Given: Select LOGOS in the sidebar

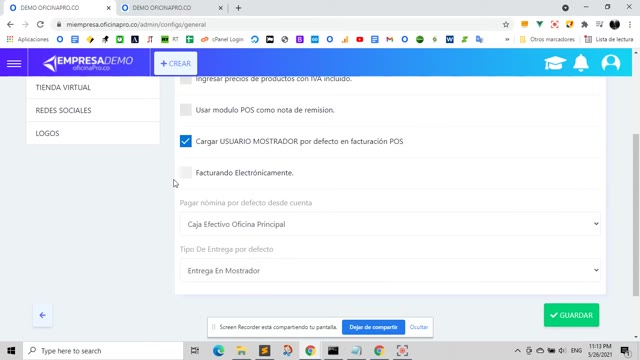Looking at the screenshot, I should point(93,133).
